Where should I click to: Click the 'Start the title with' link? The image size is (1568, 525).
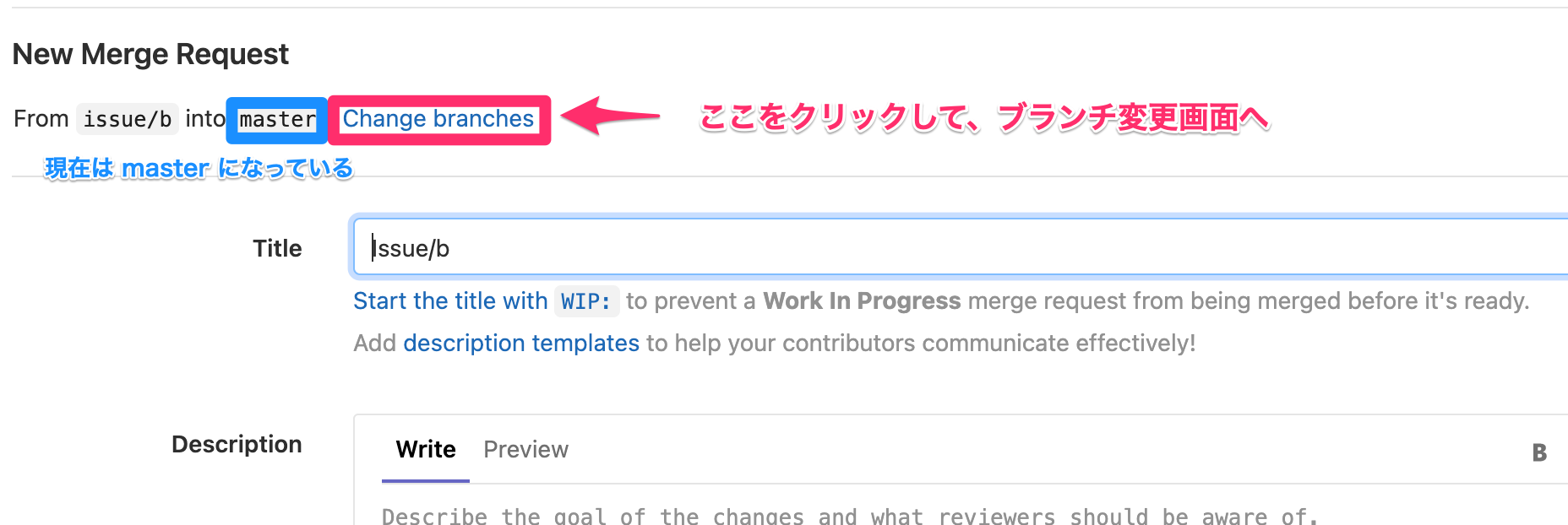click(x=450, y=301)
